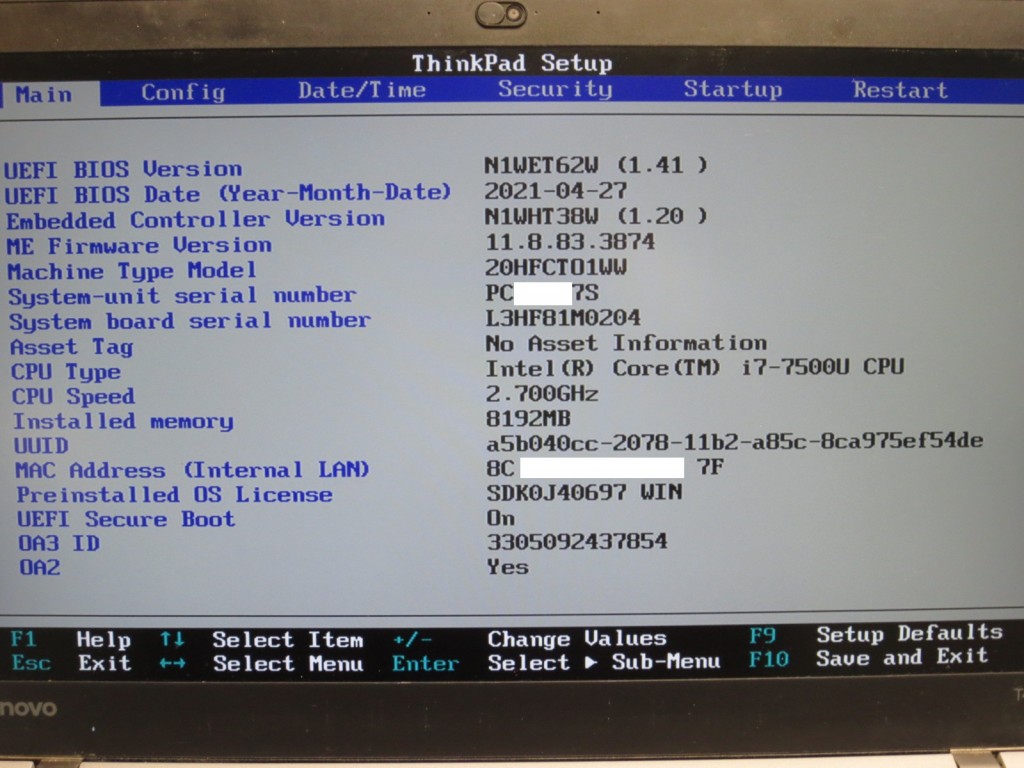Click board serial L3HF81M0204
The image size is (1024, 768).
pyautogui.click(x=563, y=318)
